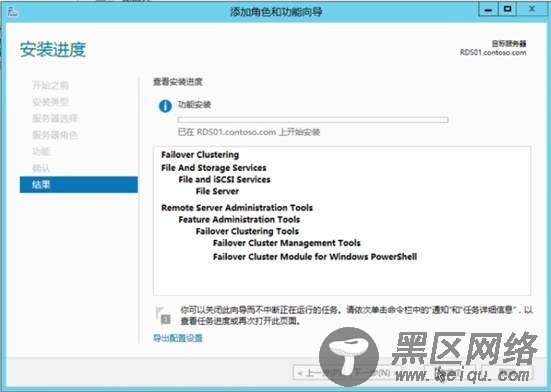Select Failover Cluster Module for Windows PowerShell row

pyautogui.click(x=315, y=257)
